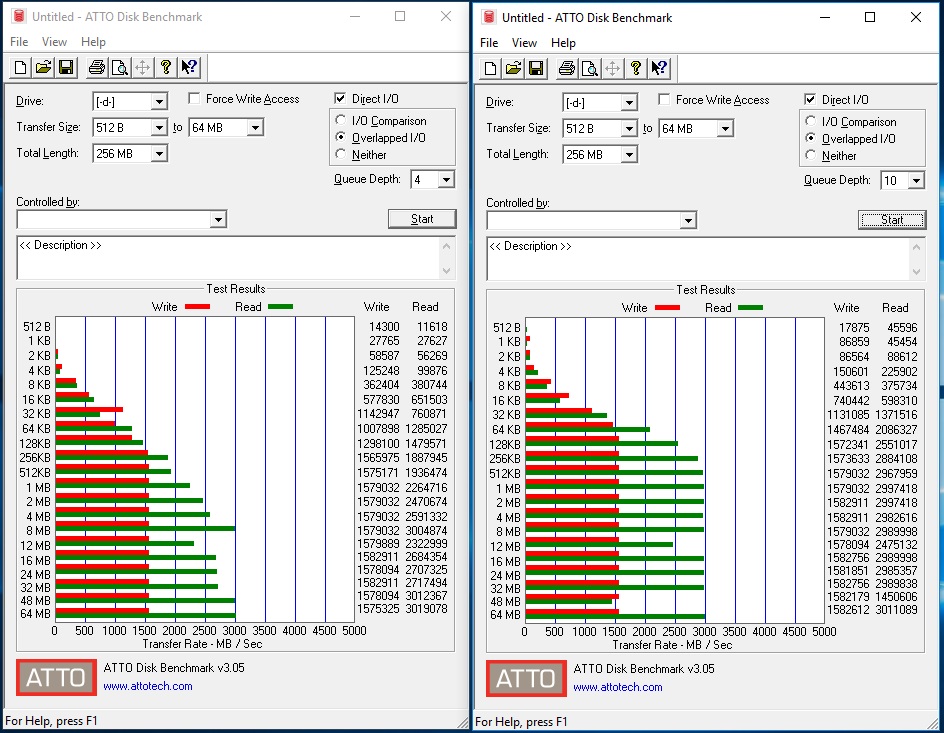Click the context help arrow icon in right window

coord(659,68)
